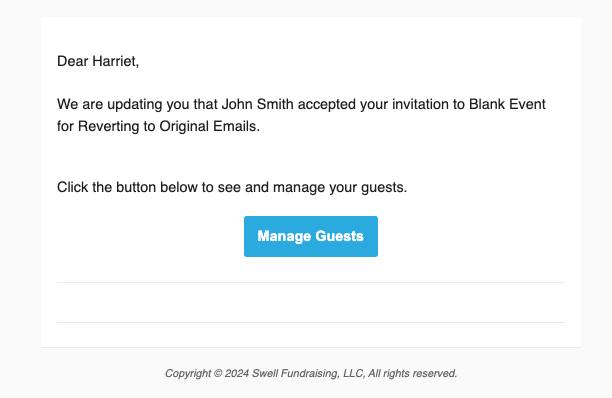Click the 'Click the button below' sentence
Viewport: 612px width, 398px height.
232,187
